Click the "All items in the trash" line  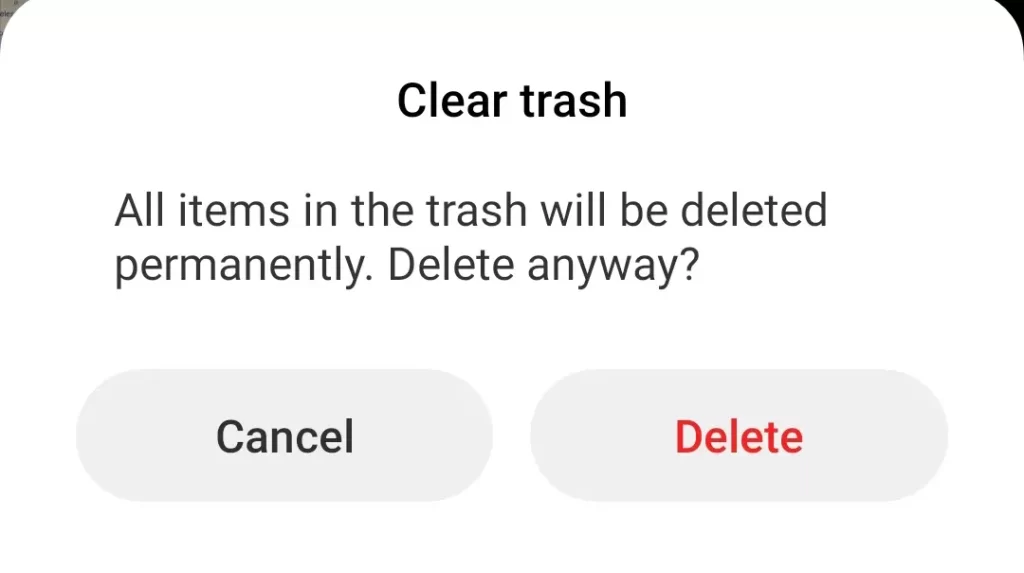[x=321, y=210]
